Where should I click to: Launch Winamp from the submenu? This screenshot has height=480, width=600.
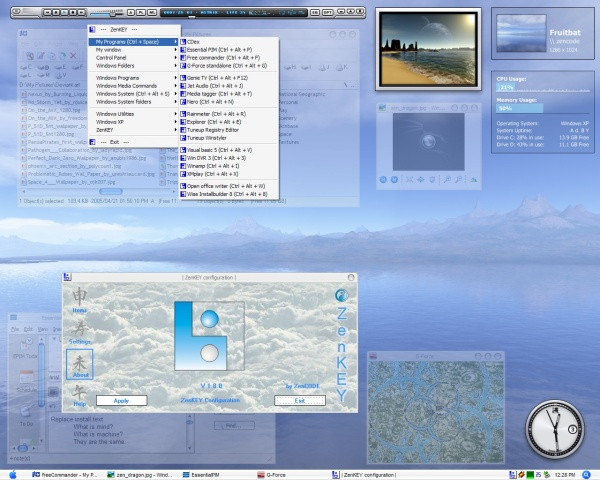(228, 166)
